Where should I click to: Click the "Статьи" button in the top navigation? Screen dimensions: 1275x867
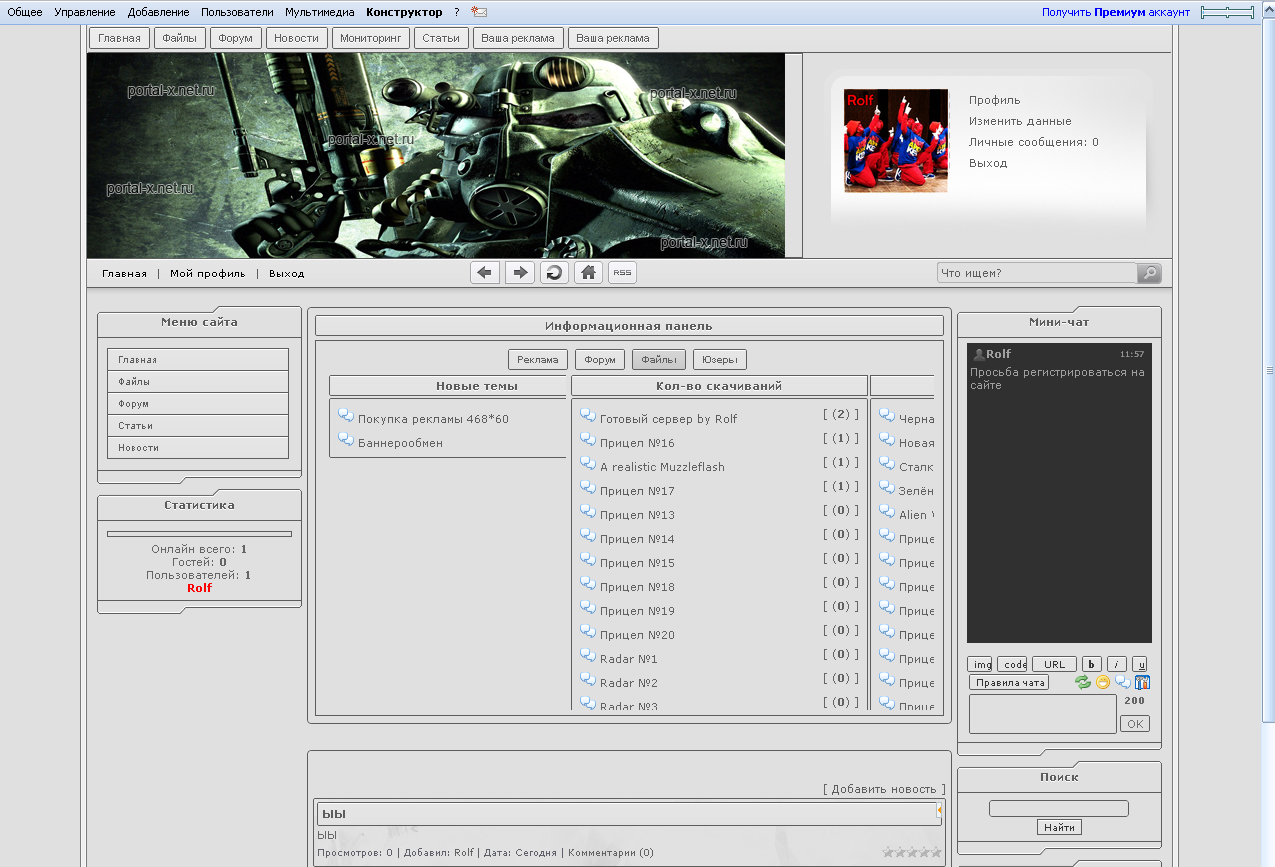(441, 38)
